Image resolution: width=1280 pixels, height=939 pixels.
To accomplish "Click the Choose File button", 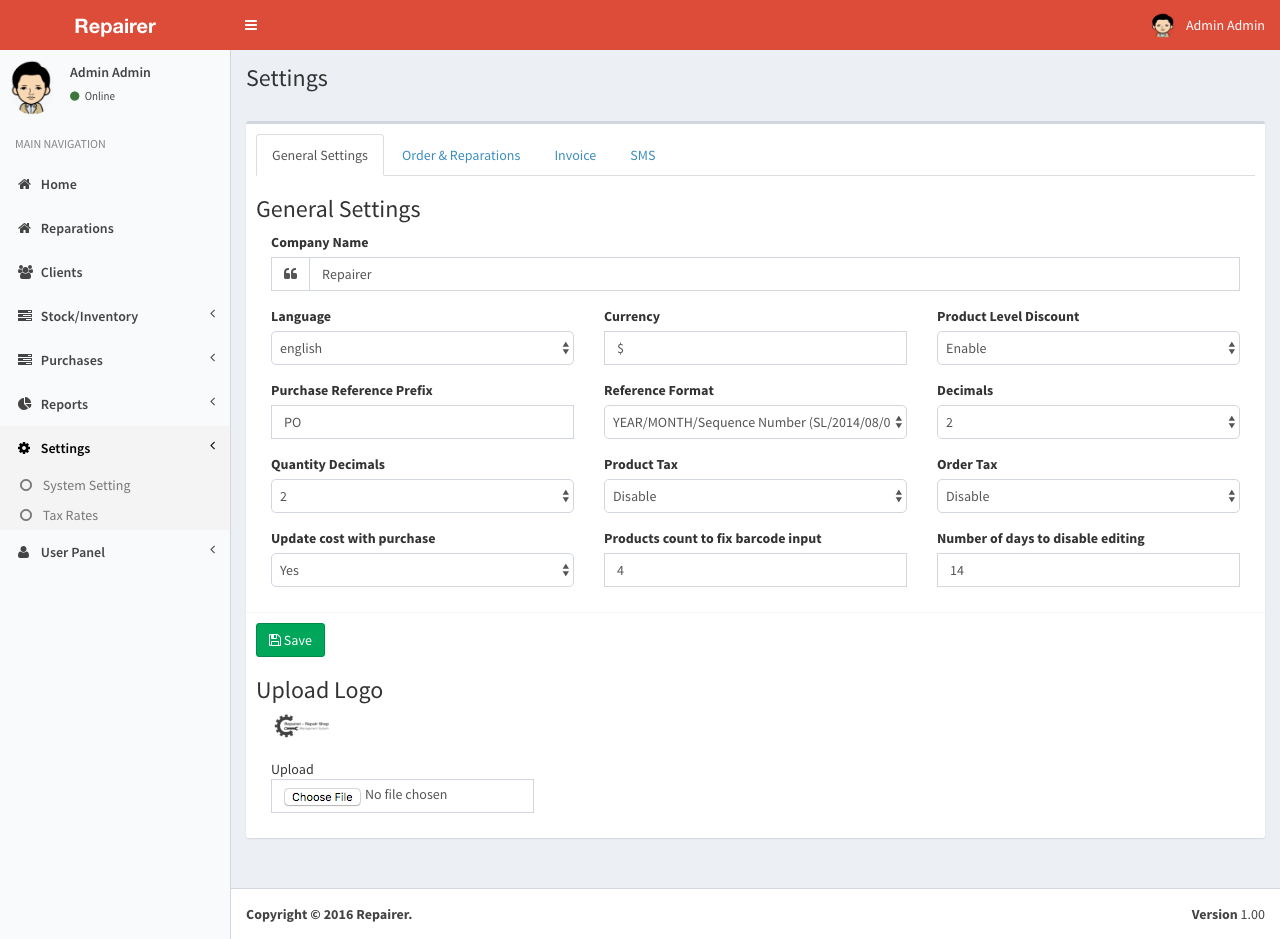I will point(322,796).
